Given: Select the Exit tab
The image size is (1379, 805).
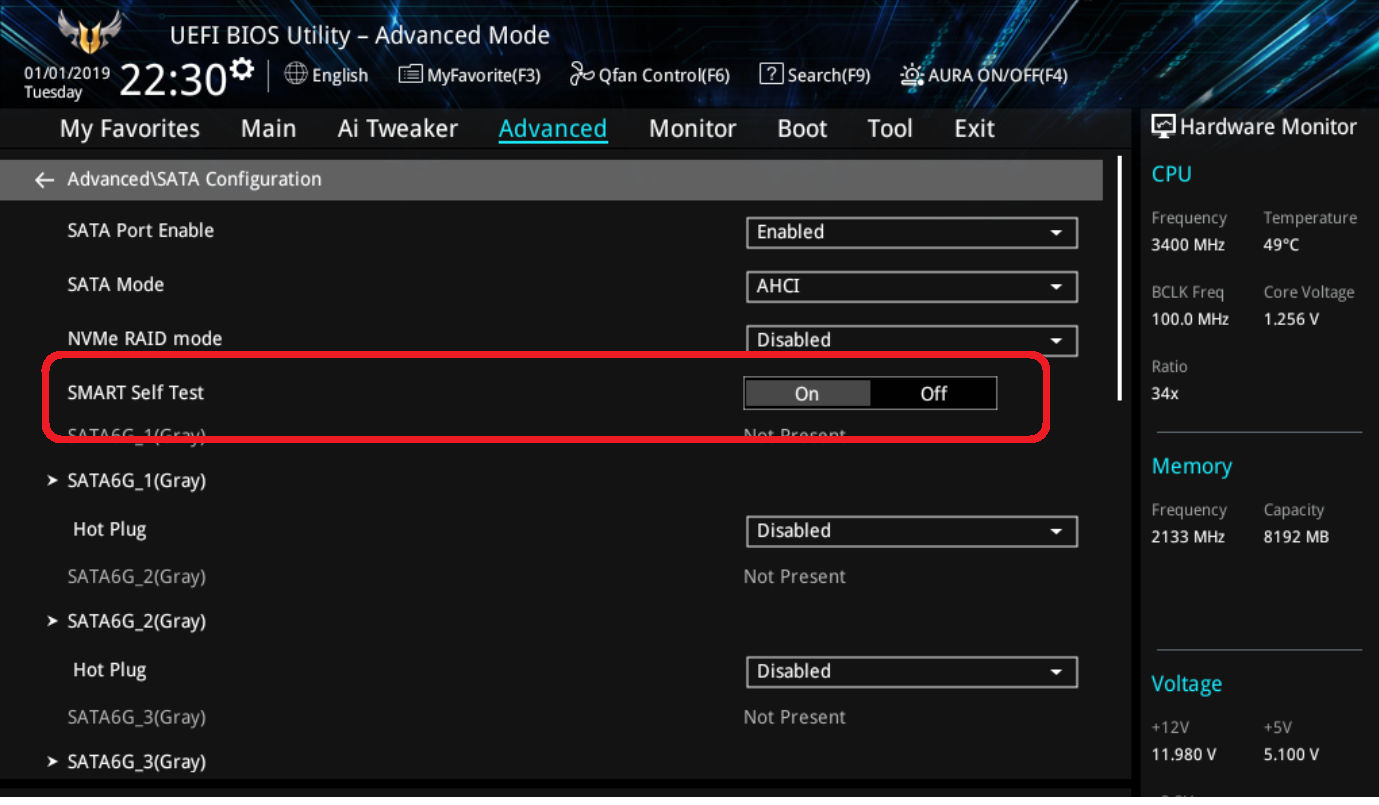Looking at the screenshot, I should [974, 129].
